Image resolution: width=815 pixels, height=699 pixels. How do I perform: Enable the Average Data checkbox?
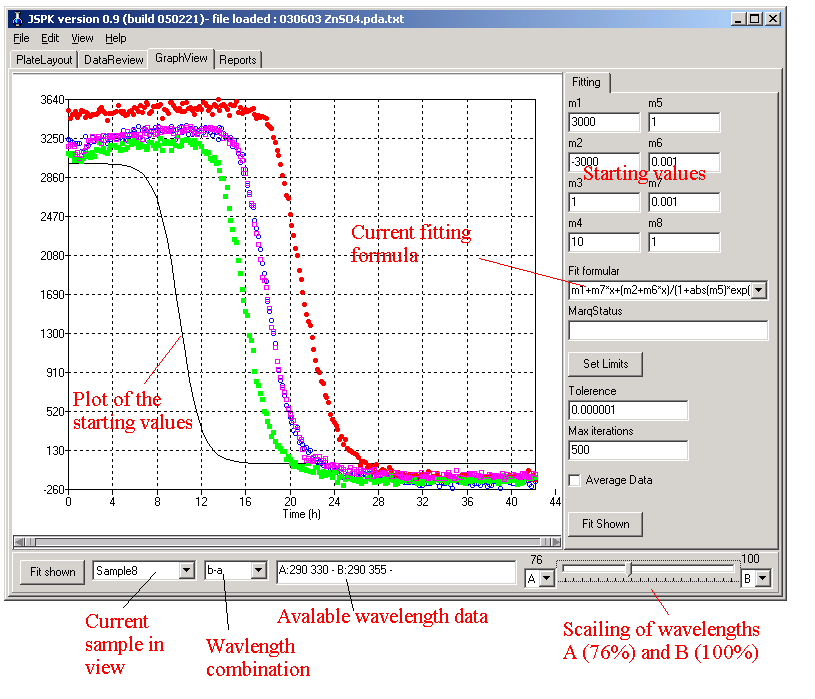pos(574,480)
